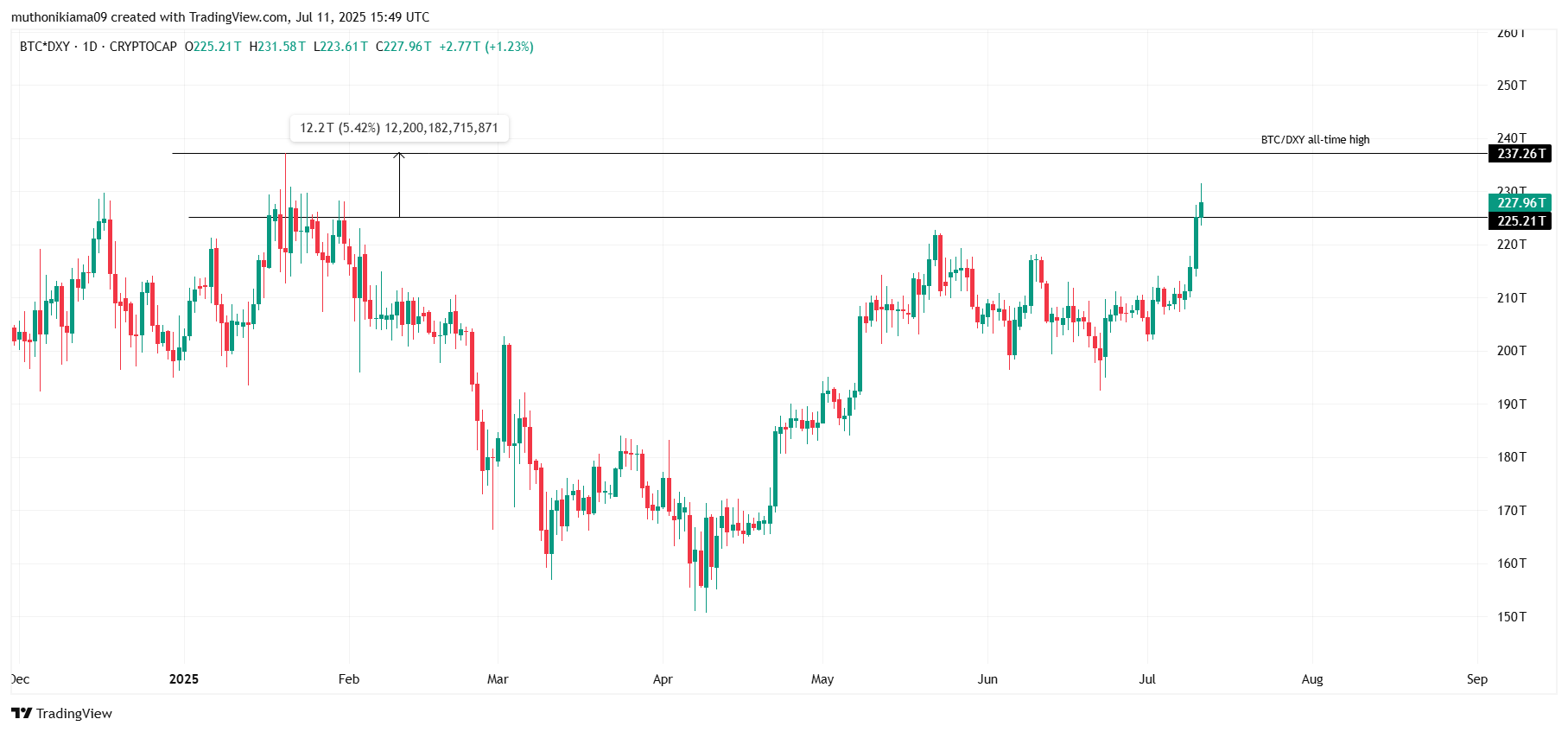
Task: Select the Apr label on the time axis
Action: 663,679
